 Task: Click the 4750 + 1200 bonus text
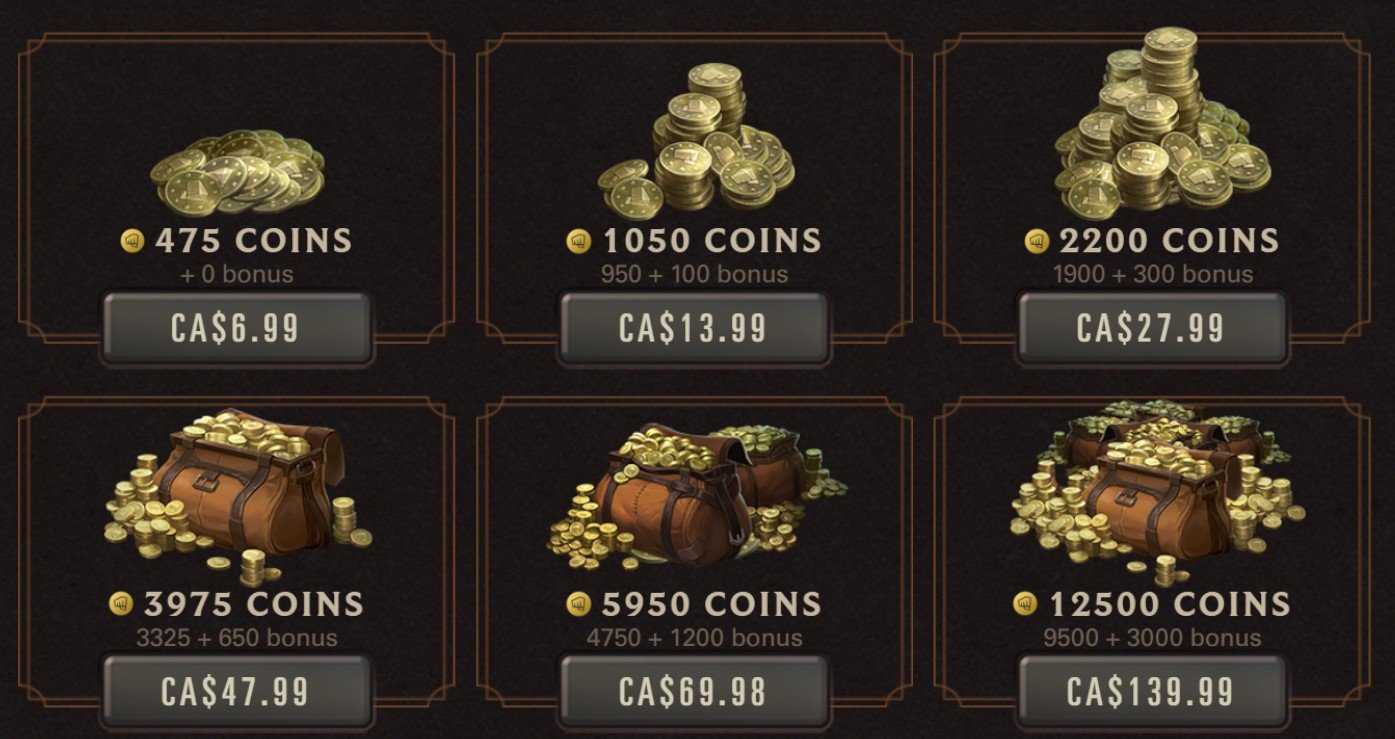pyautogui.click(x=694, y=637)
